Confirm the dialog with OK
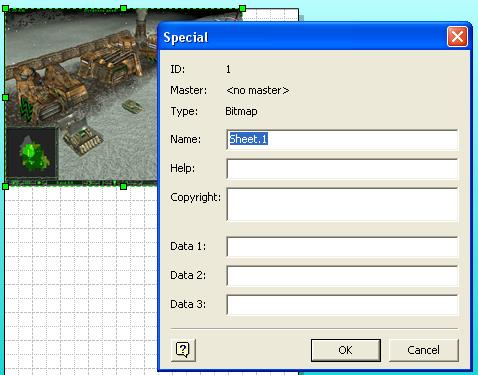 346,350
